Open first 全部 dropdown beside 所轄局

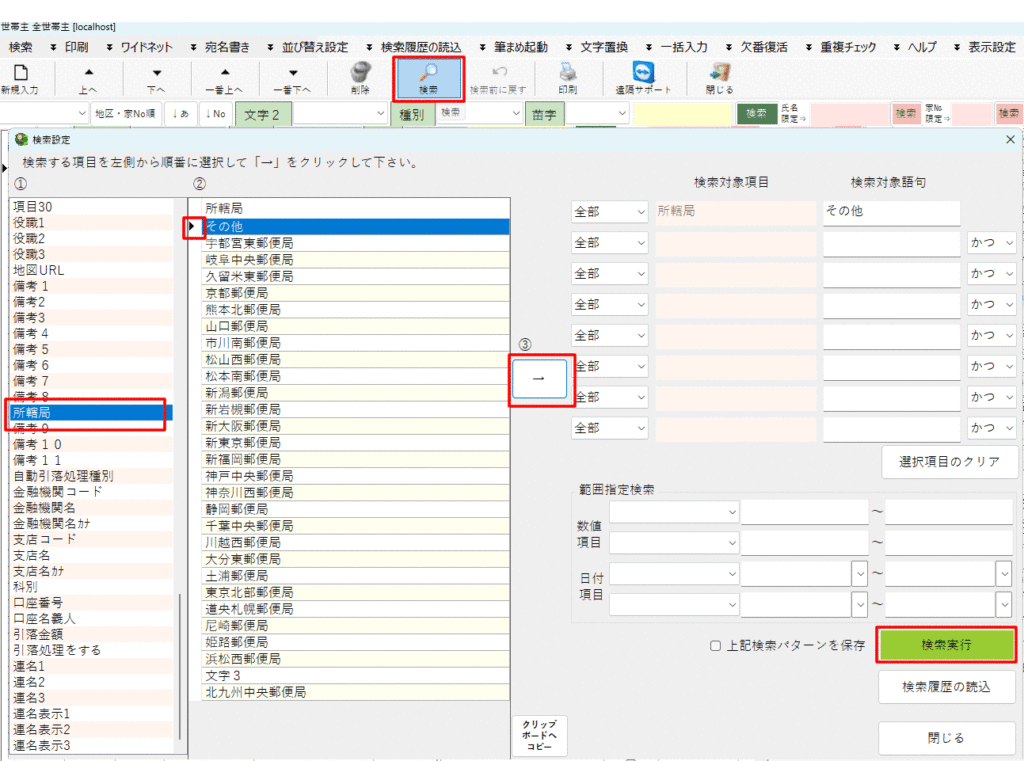609,212
